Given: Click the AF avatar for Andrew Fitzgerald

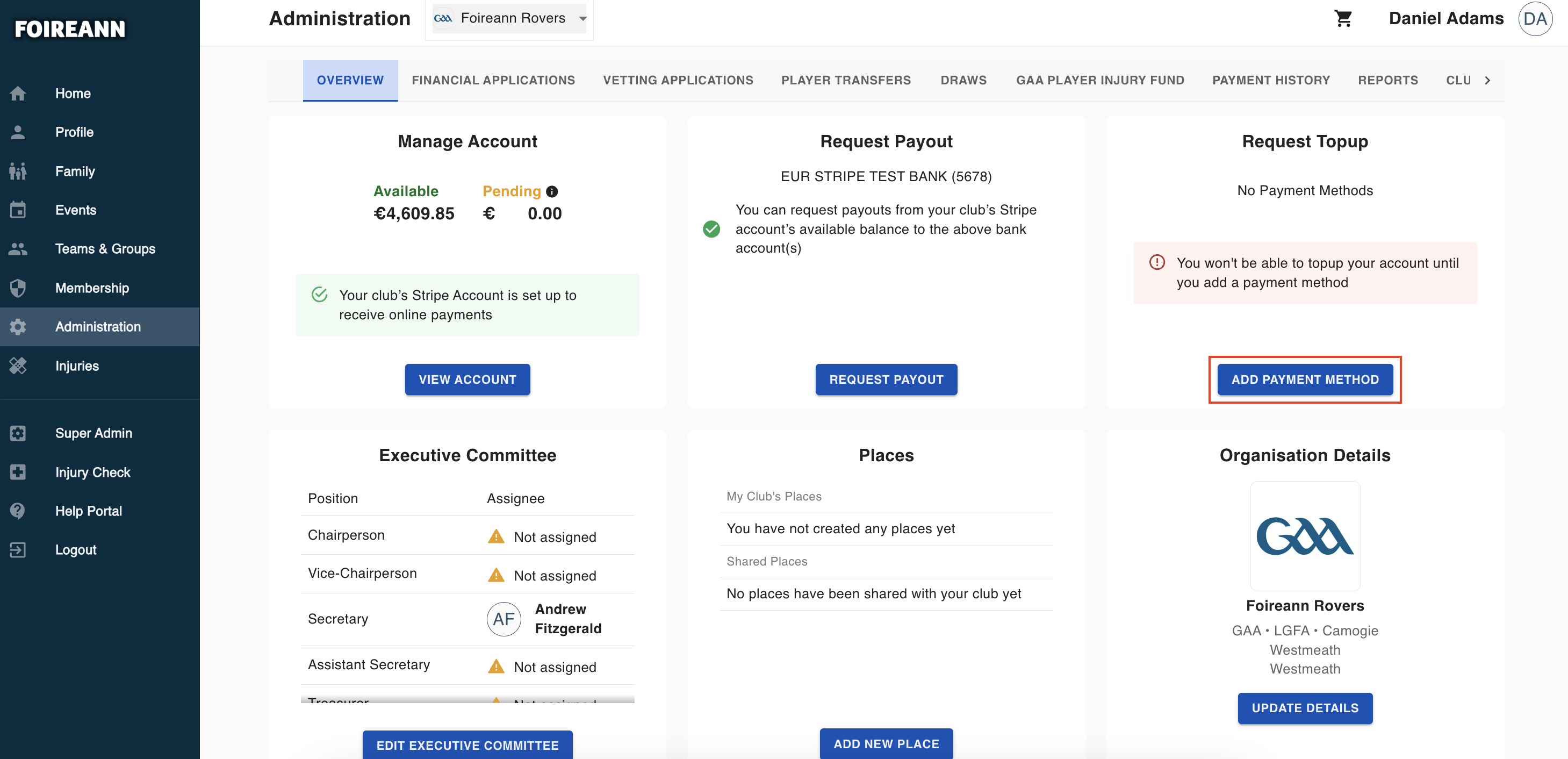Looking at the screenshot, I should click(504, 619).
